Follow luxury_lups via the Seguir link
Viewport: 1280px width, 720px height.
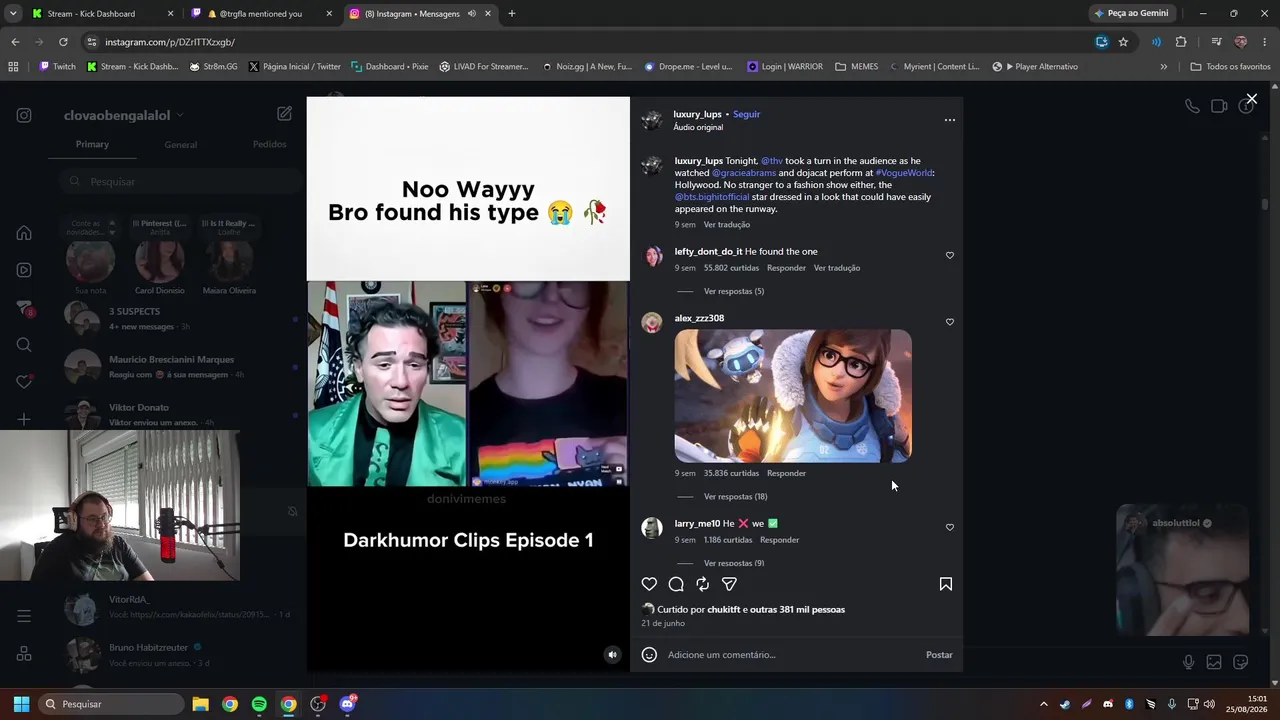(x=746, y=114)
